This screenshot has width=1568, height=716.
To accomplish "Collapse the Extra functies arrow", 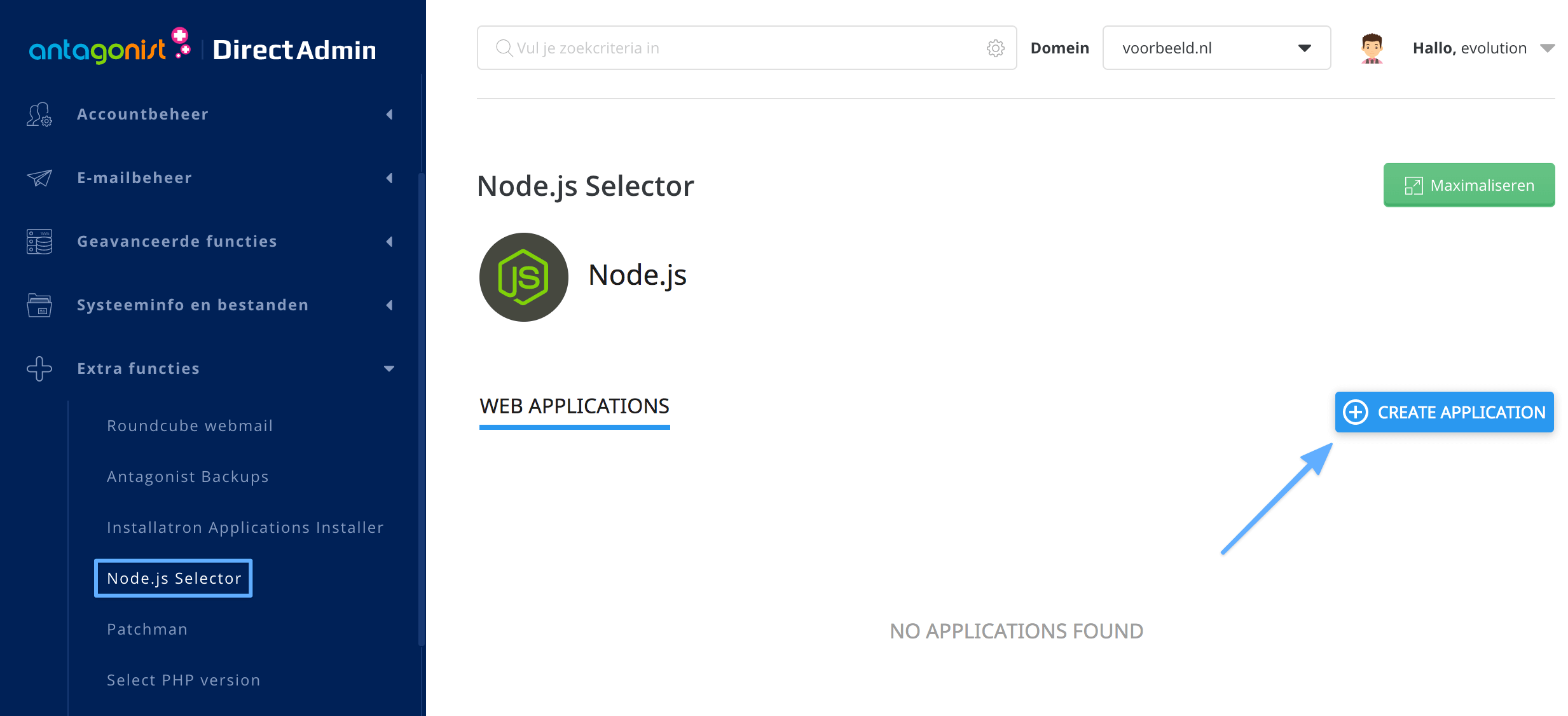I will [389, 369].
